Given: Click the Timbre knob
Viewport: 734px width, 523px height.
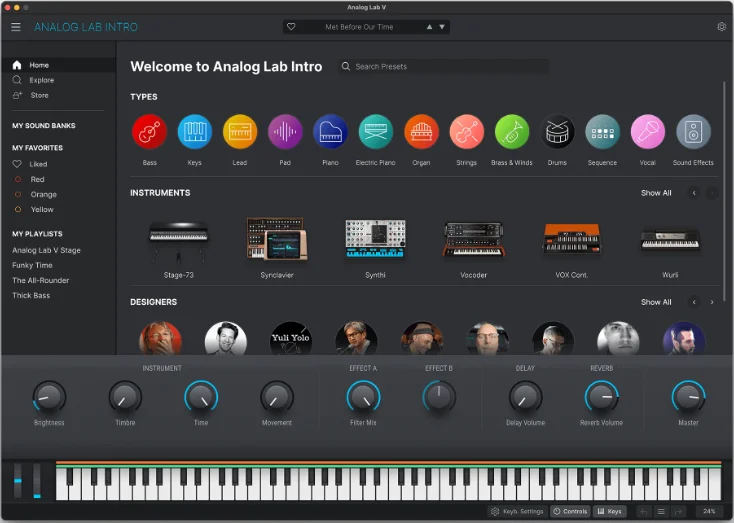Looking at the screenshot, I should [x=125, y=397].
